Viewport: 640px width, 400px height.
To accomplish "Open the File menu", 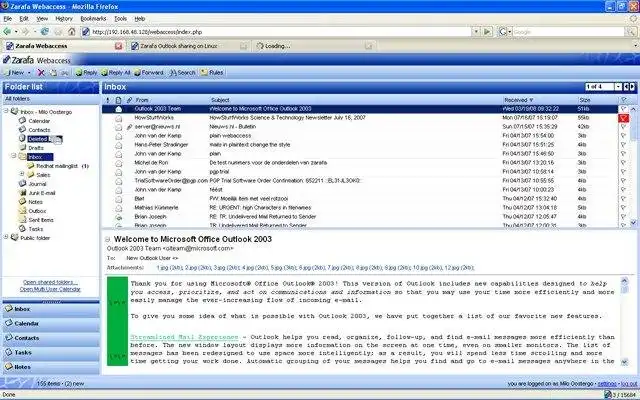I will point(7,19).
